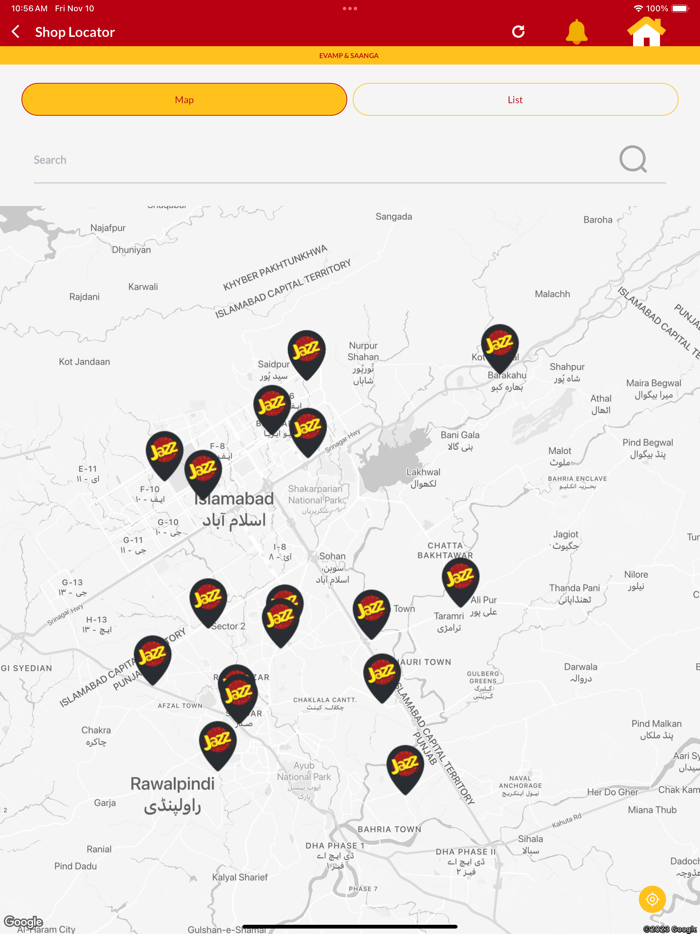This screenshot has height=934, width=700.
Task: Open Google logo on map corner
Action: [x=23, y=922]
